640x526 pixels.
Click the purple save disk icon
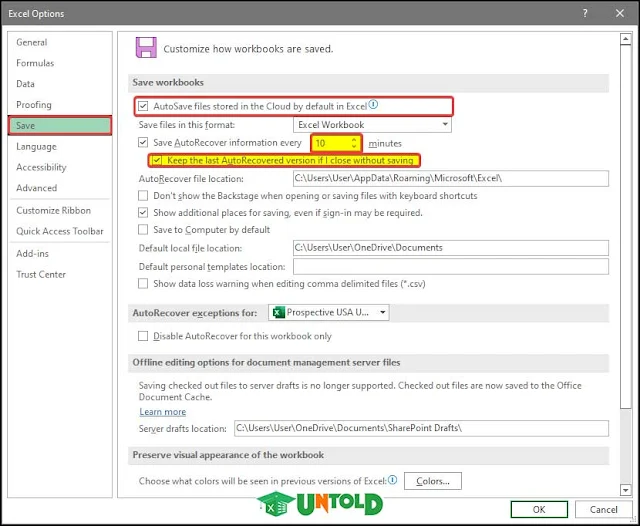click(146, 47)
